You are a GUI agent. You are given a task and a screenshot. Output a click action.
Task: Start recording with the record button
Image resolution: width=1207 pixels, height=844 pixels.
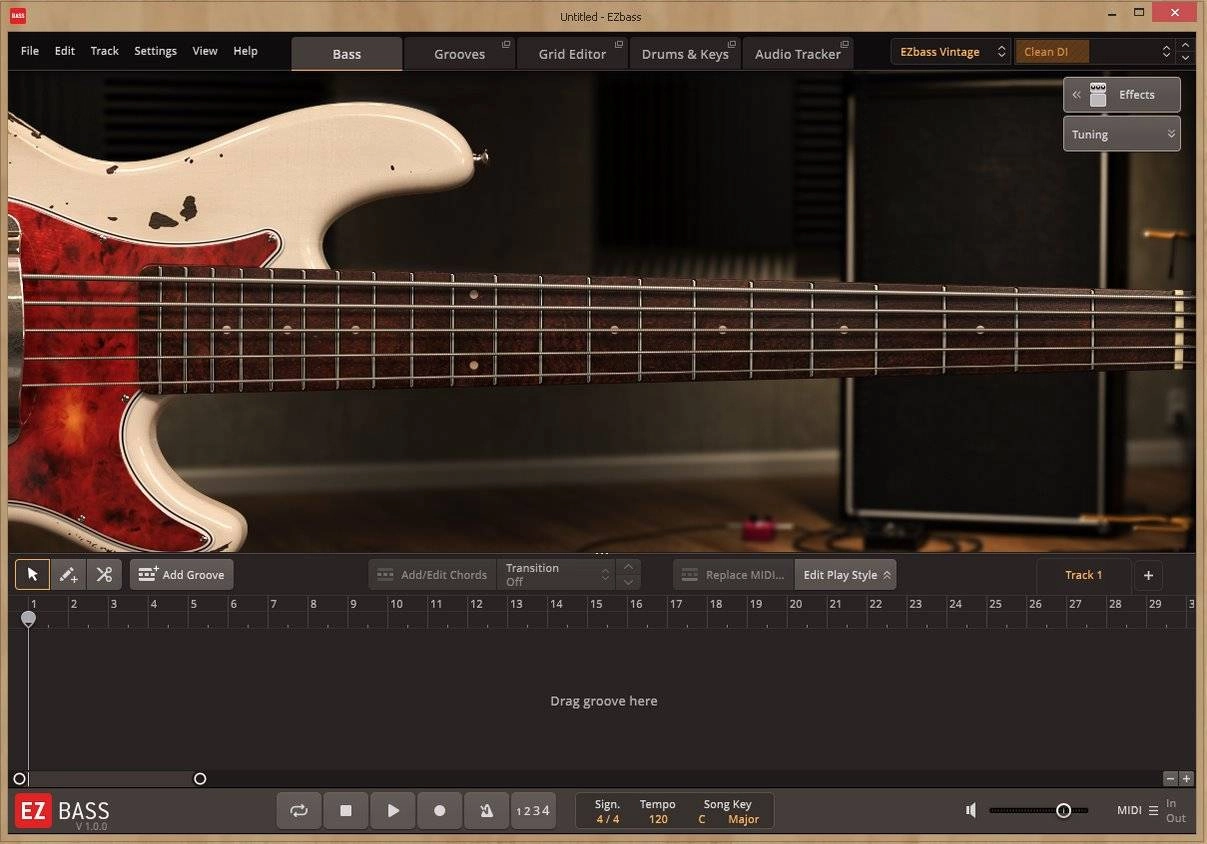tap(439, 811)
